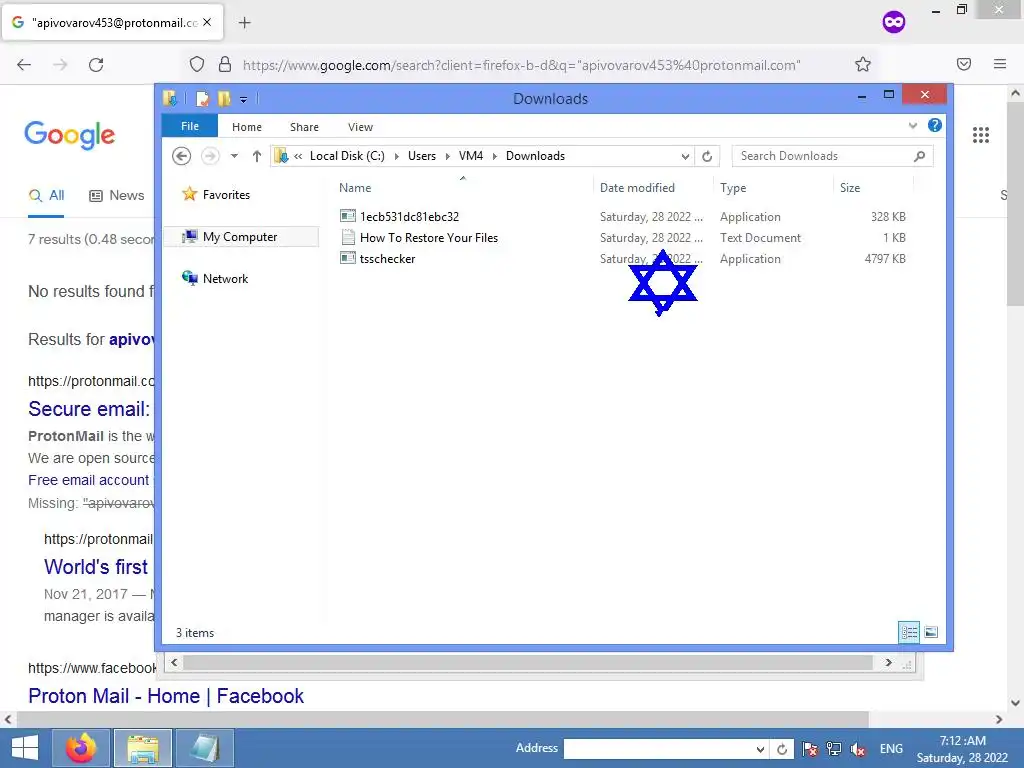This screenshot has width=1024, height=768.
Task: Open Windows Start button
Action: (x=25, y=748)
